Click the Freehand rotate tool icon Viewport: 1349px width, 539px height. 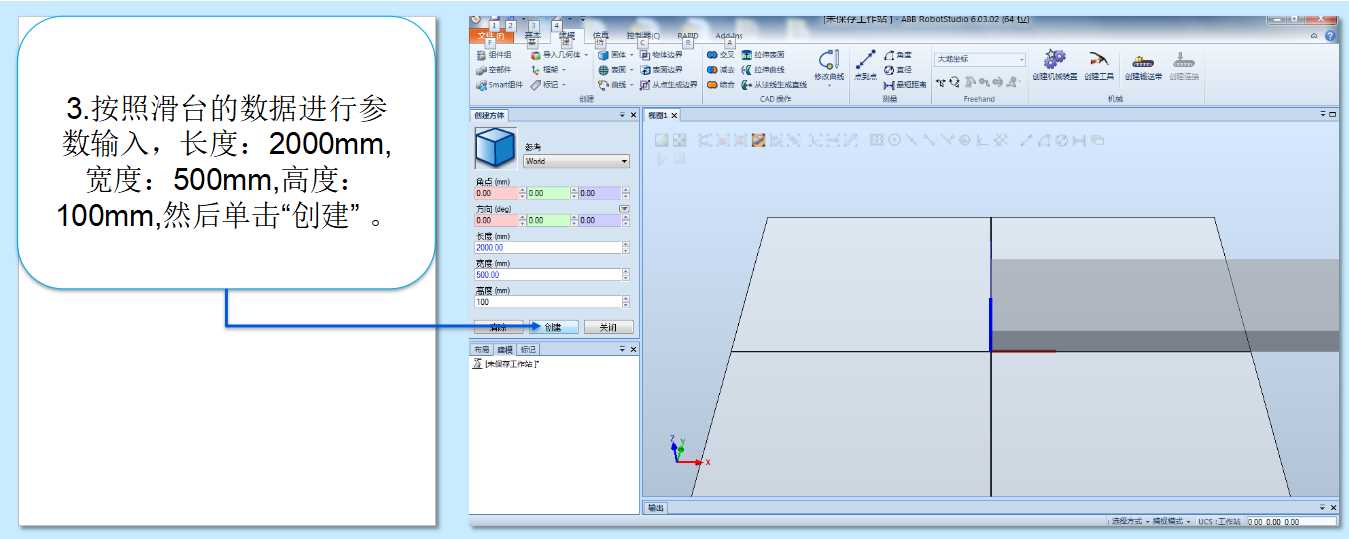click(954, 83)
